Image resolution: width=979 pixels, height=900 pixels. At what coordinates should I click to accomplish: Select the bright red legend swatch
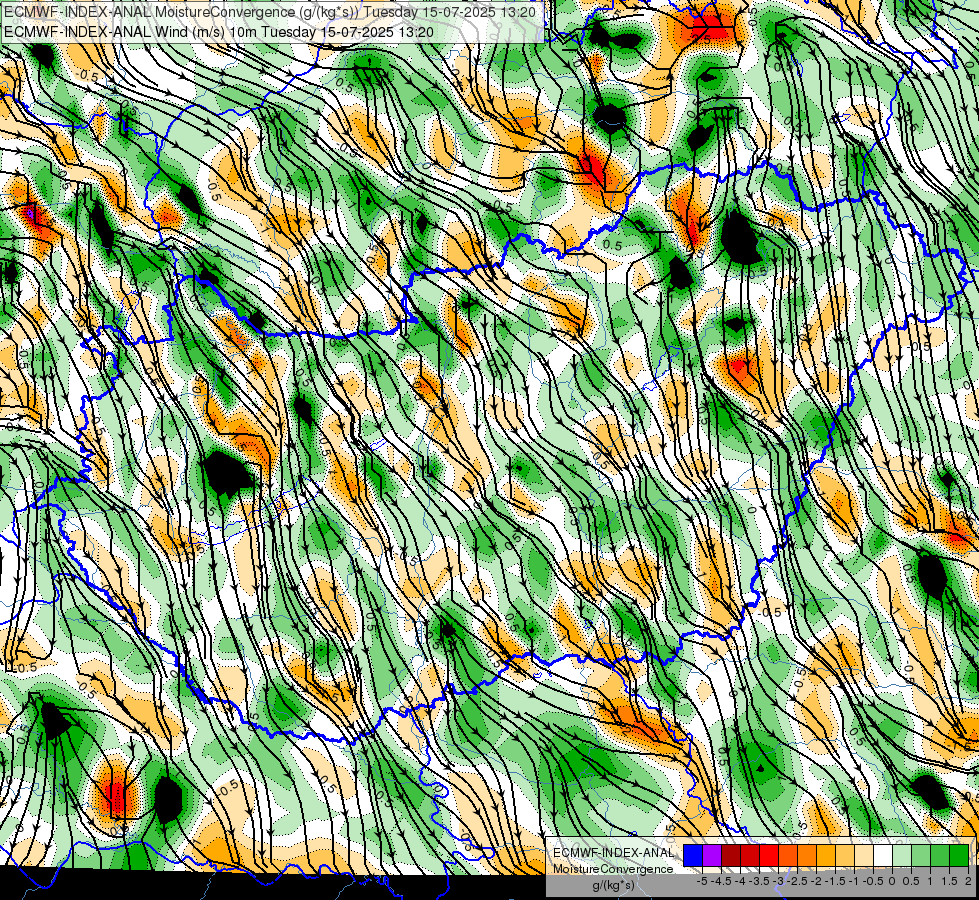(x=769, y=856)
